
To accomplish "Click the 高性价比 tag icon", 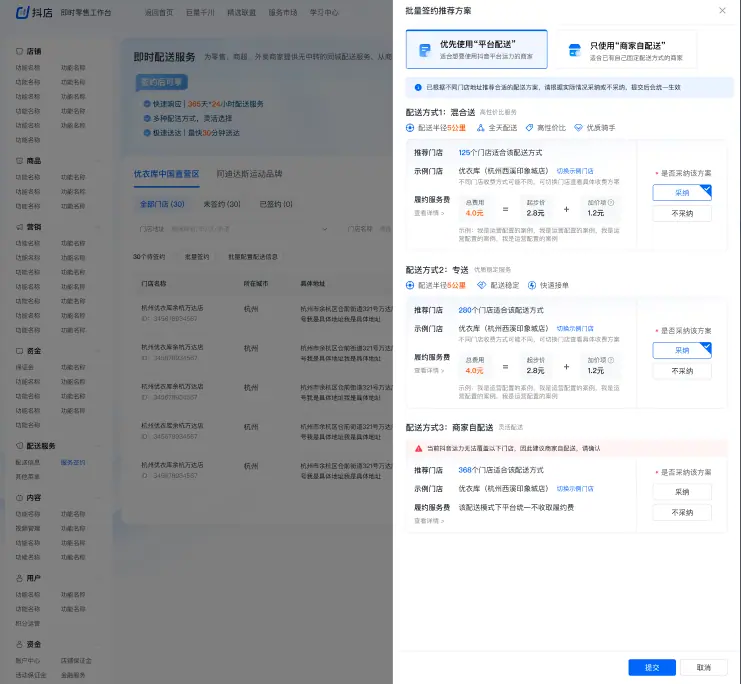I will click(x=529, y=128).
